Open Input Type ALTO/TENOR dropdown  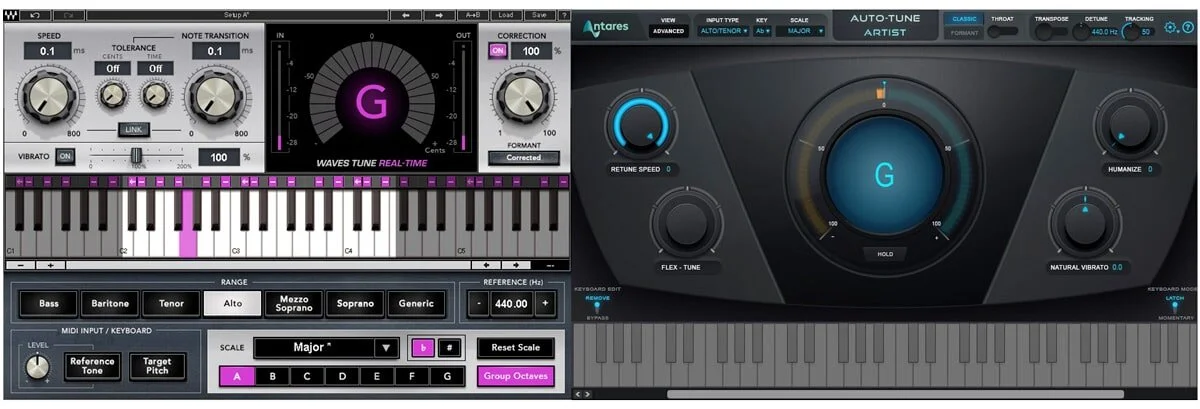point(722,31)
